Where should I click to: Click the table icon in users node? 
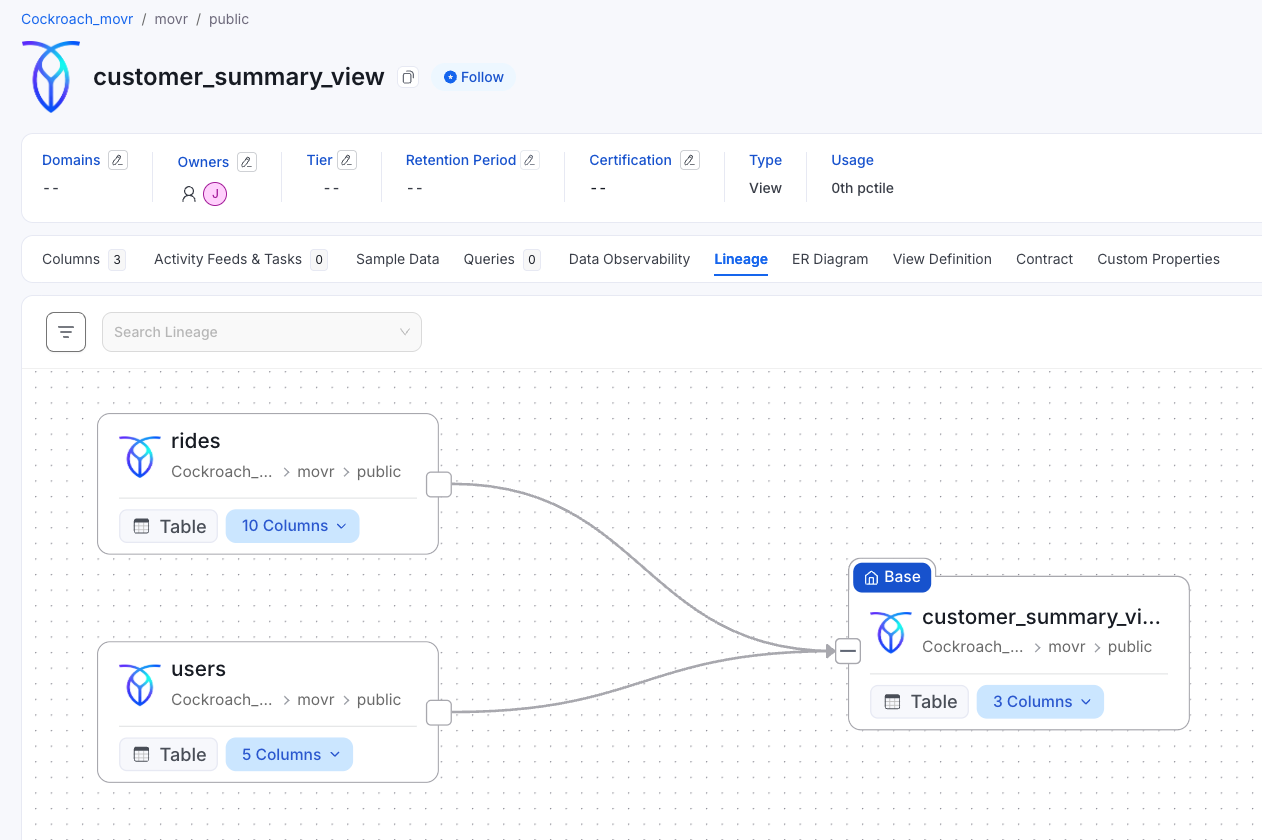click(x=141, y=754)
